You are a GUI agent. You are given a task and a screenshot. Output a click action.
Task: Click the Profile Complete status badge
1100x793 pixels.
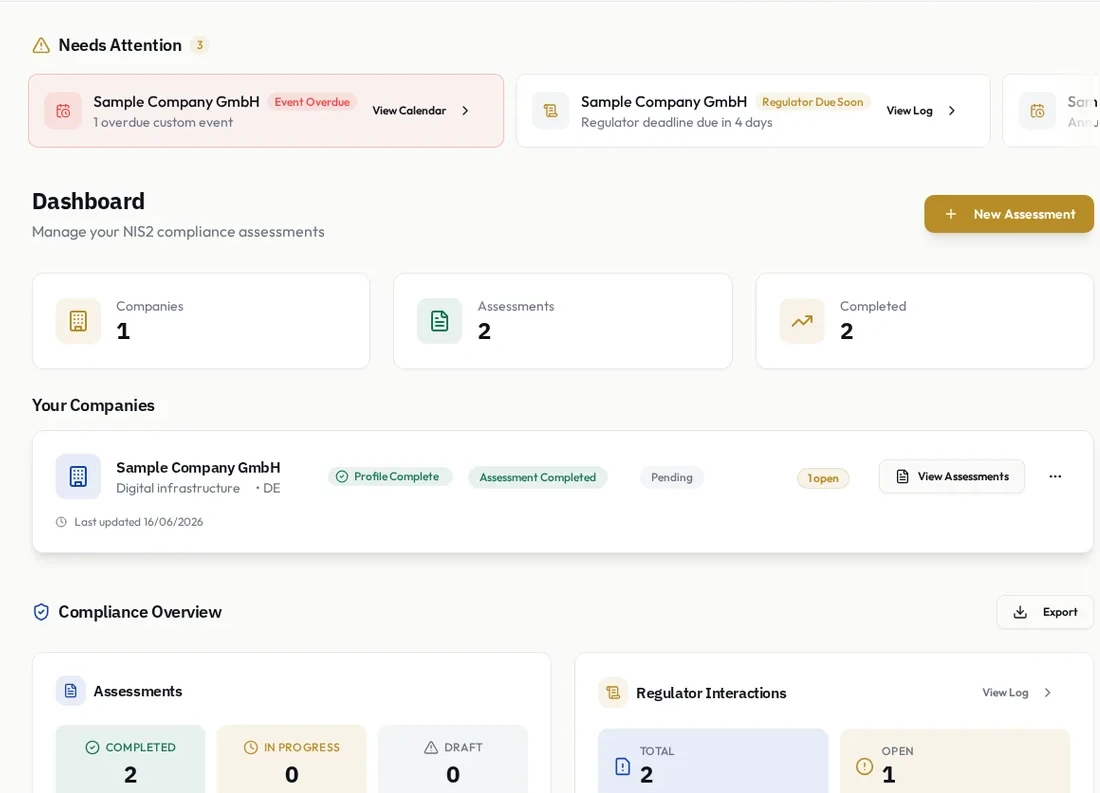[x=390, y=477]
